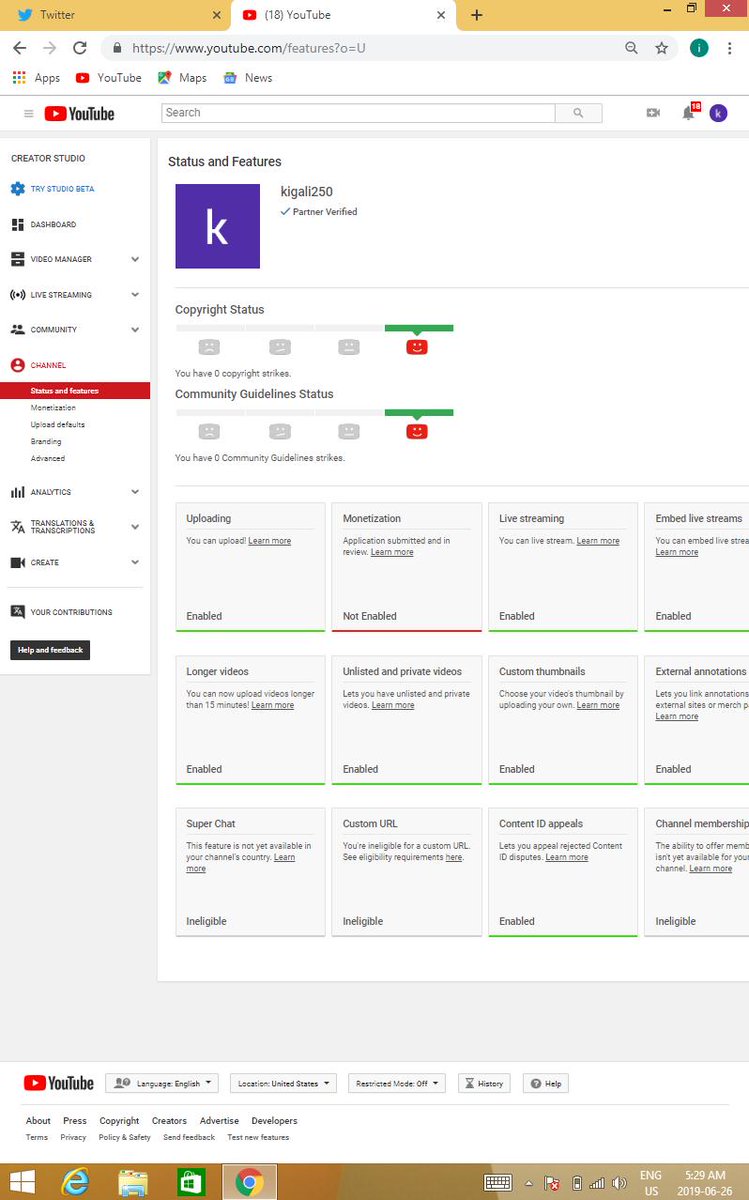
Task: Open the Windows Start menu
Action: click(x=22, y=1183)
